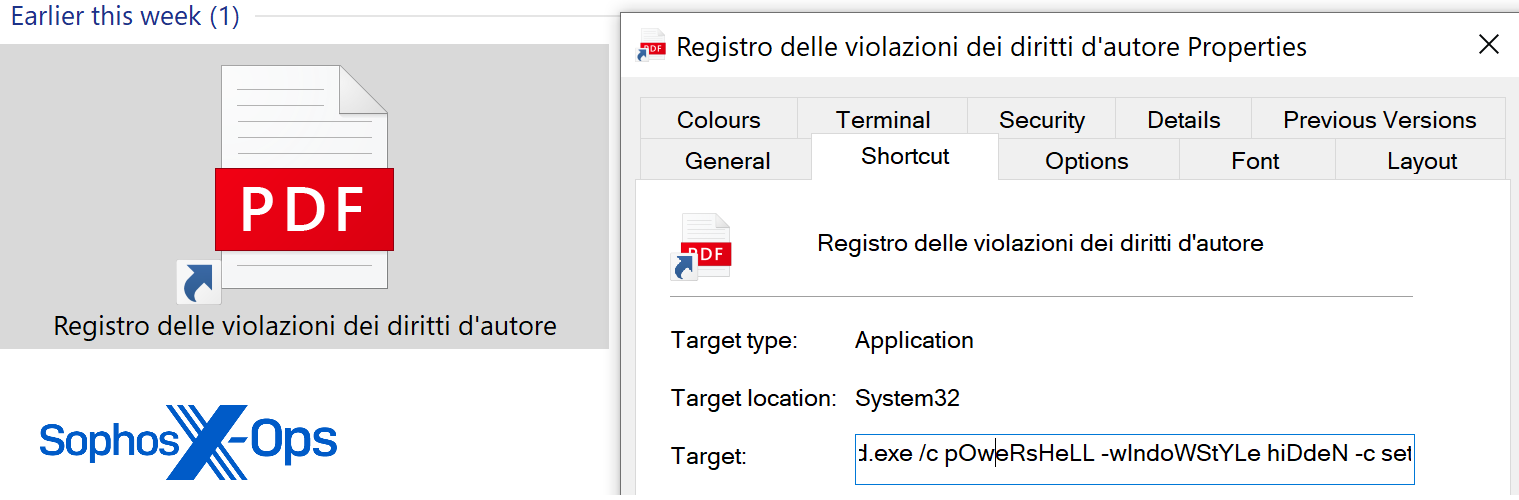Viewport: 1519px width, 500px height.
Task: Click the shortcut arrow overlay on large PDF icon
Action: pyautogui.click(x=198, y=282)
